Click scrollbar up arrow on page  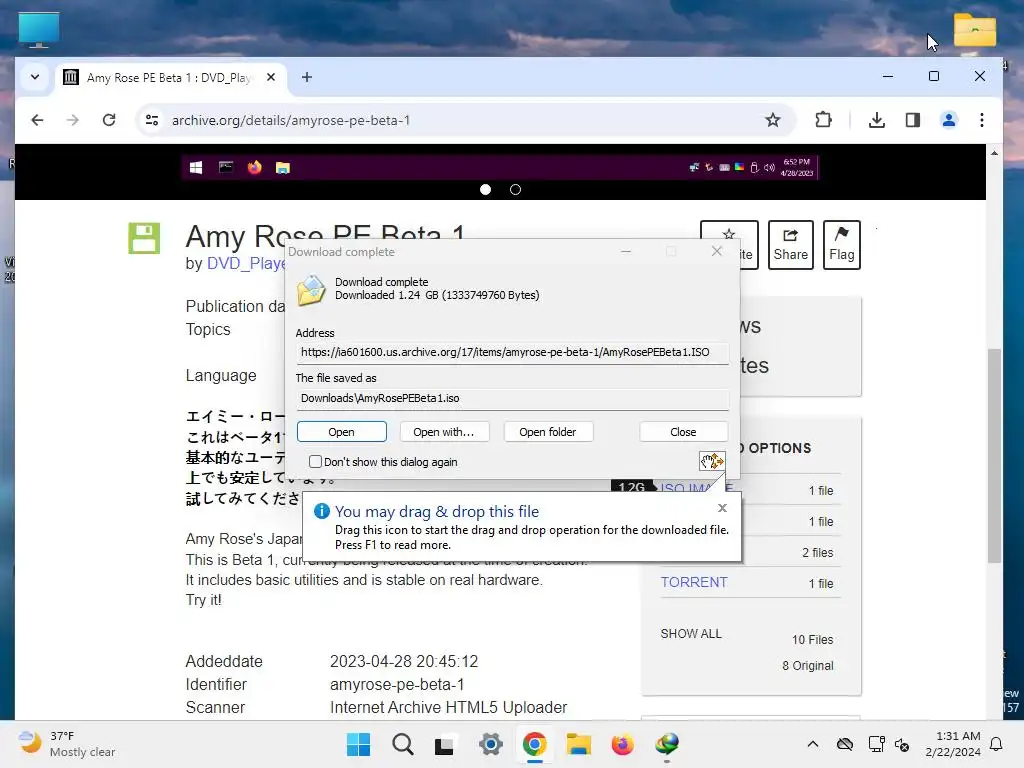[994, 153]
